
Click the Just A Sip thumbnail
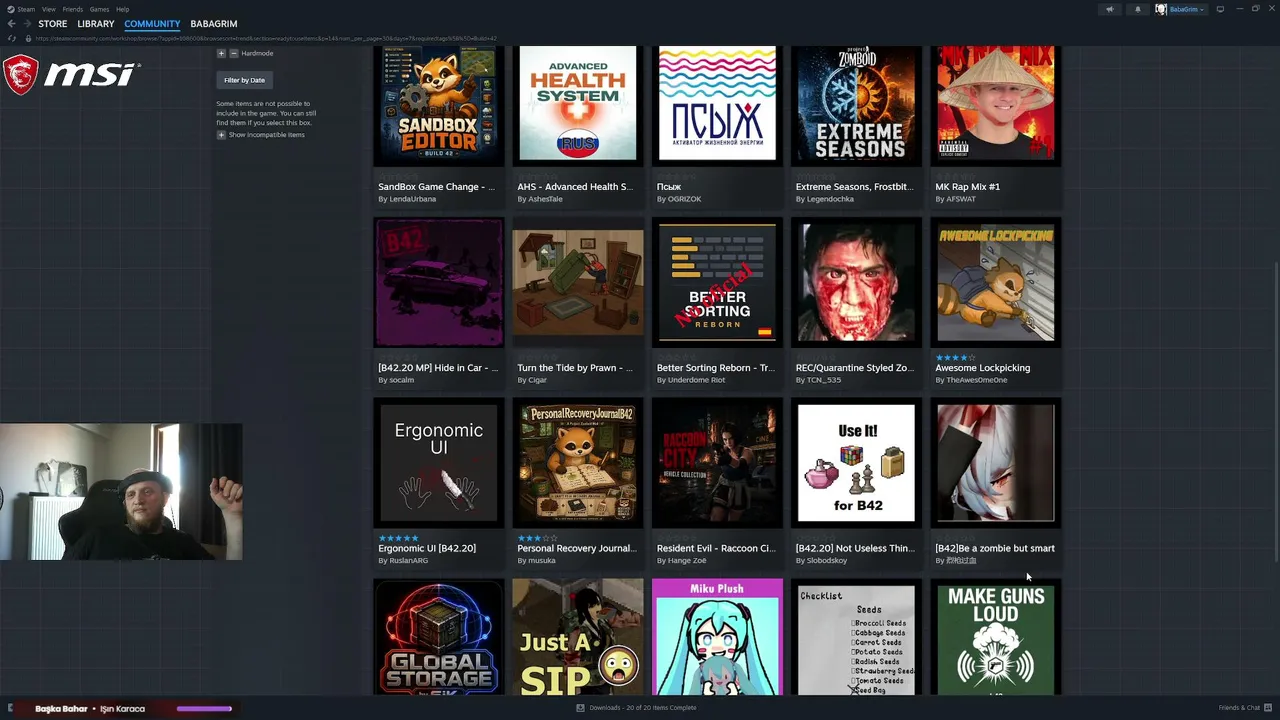click(577, 639)
